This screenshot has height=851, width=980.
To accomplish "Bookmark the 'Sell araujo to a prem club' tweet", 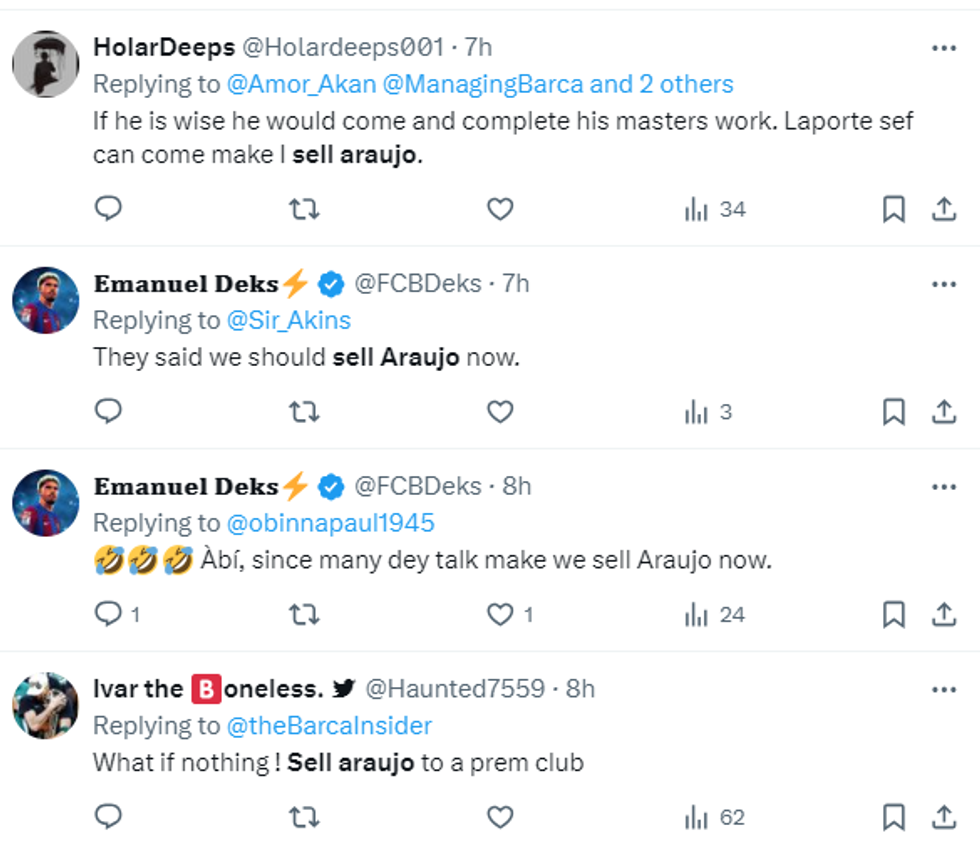I will point(893,817).
